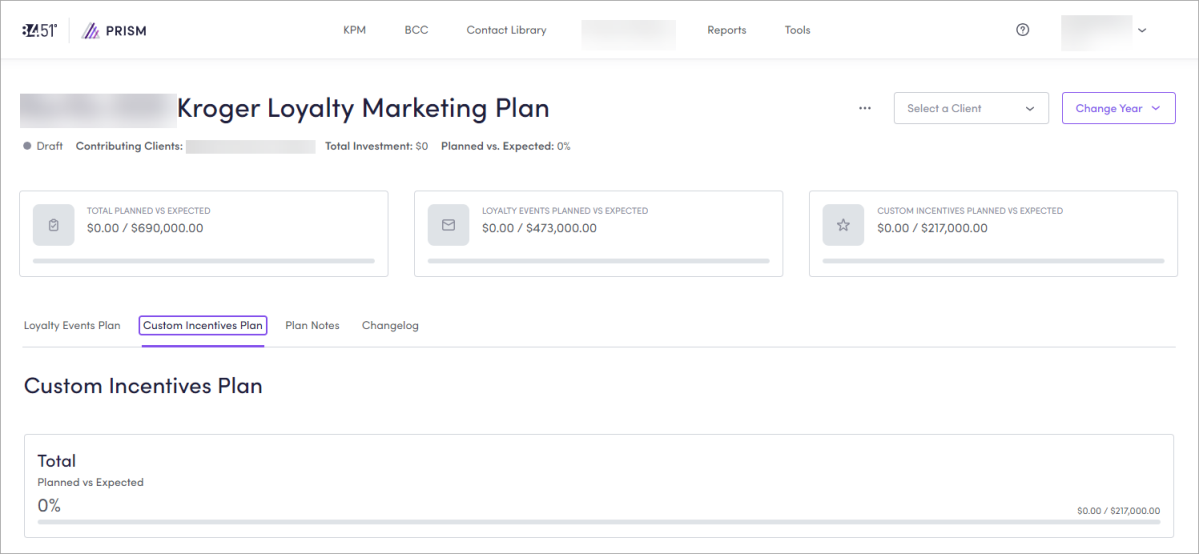
Task: Click the star icon in Custom Incentives card
Action: coord(843,226)
